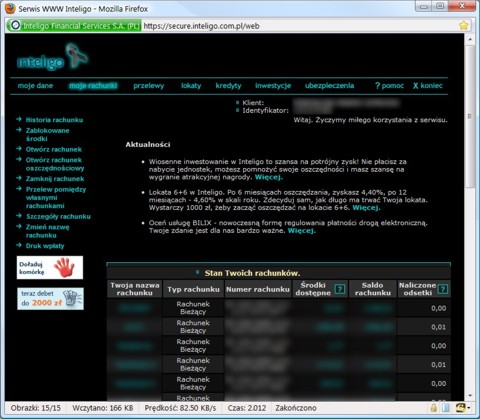
Task: Click the Aktualności heading
Action: [x=148, y=145]
